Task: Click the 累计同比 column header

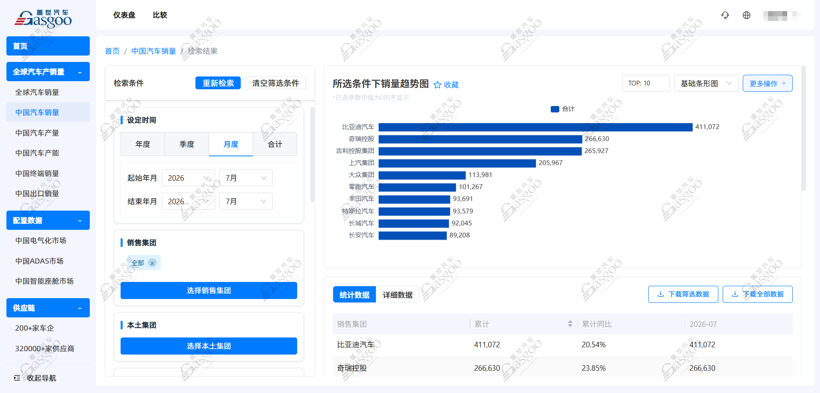Action: coord(597,324)
